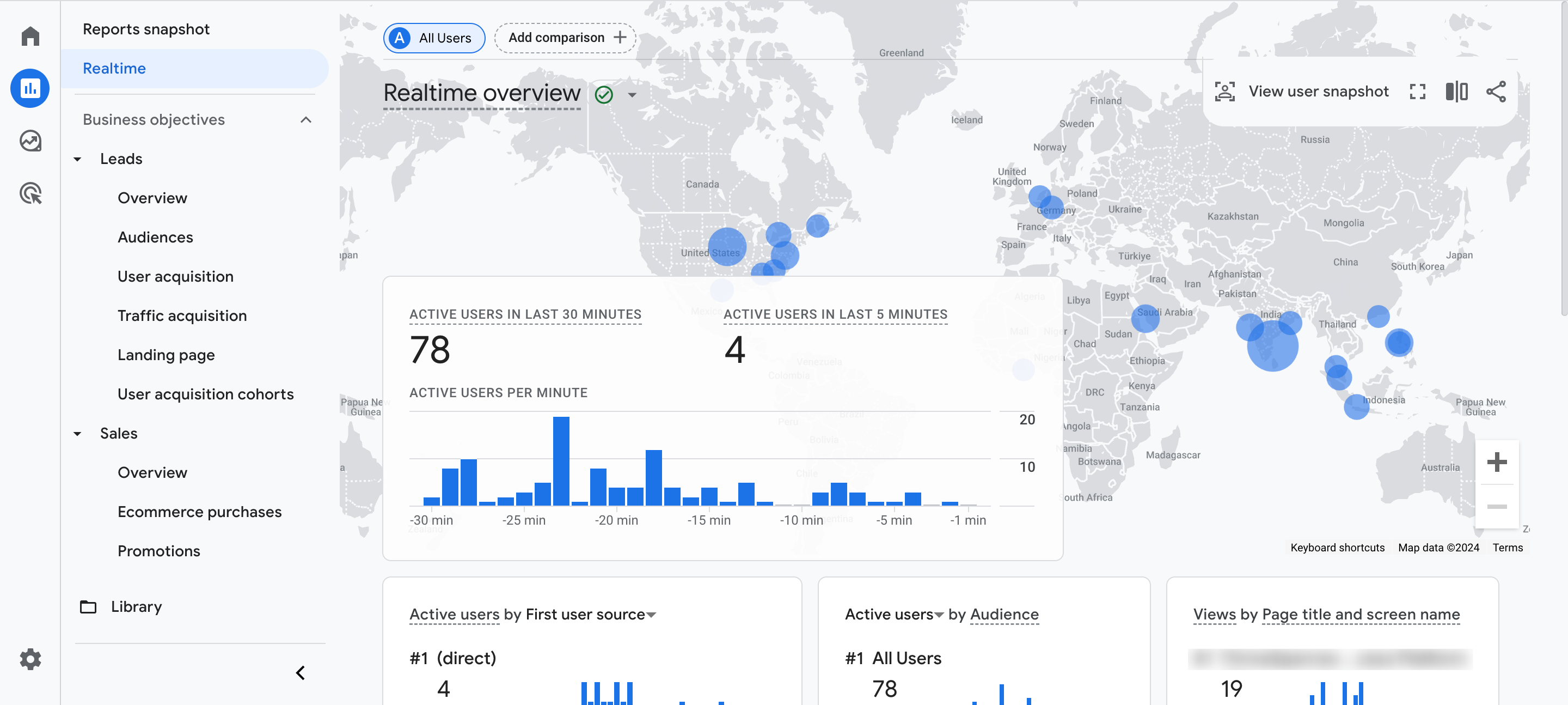Open Admin settings gear icon

point(30,659)
